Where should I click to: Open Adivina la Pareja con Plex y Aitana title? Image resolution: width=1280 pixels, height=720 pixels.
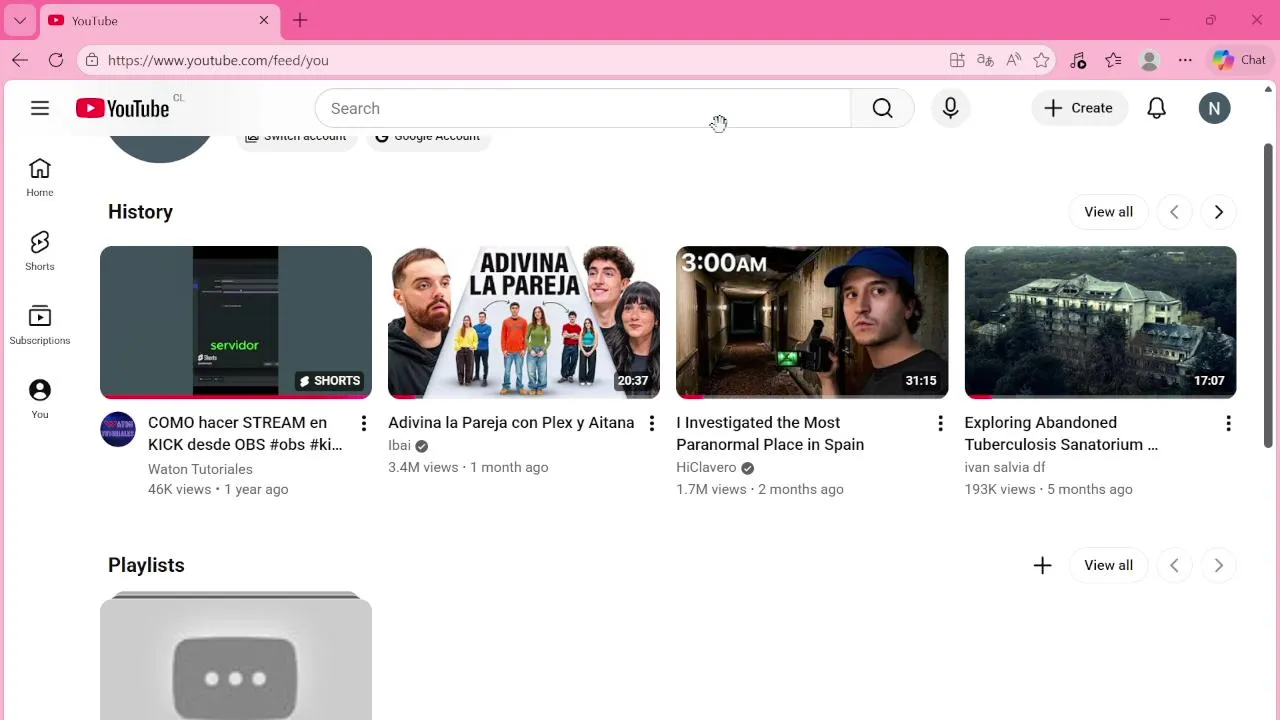(x=511, y=423)
